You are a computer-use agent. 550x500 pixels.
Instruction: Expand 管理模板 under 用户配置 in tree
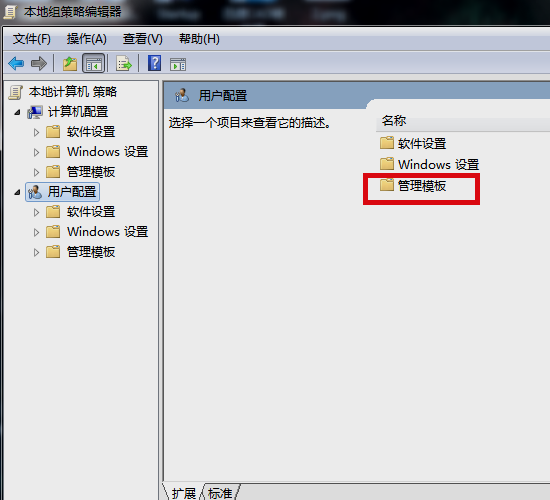click(36, 252)
